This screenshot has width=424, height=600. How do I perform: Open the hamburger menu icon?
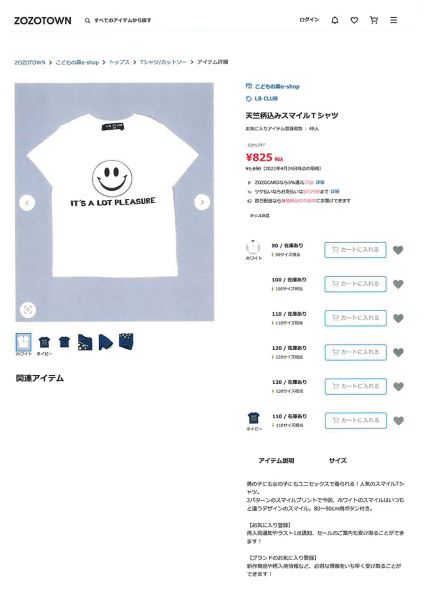click(393, 20)
